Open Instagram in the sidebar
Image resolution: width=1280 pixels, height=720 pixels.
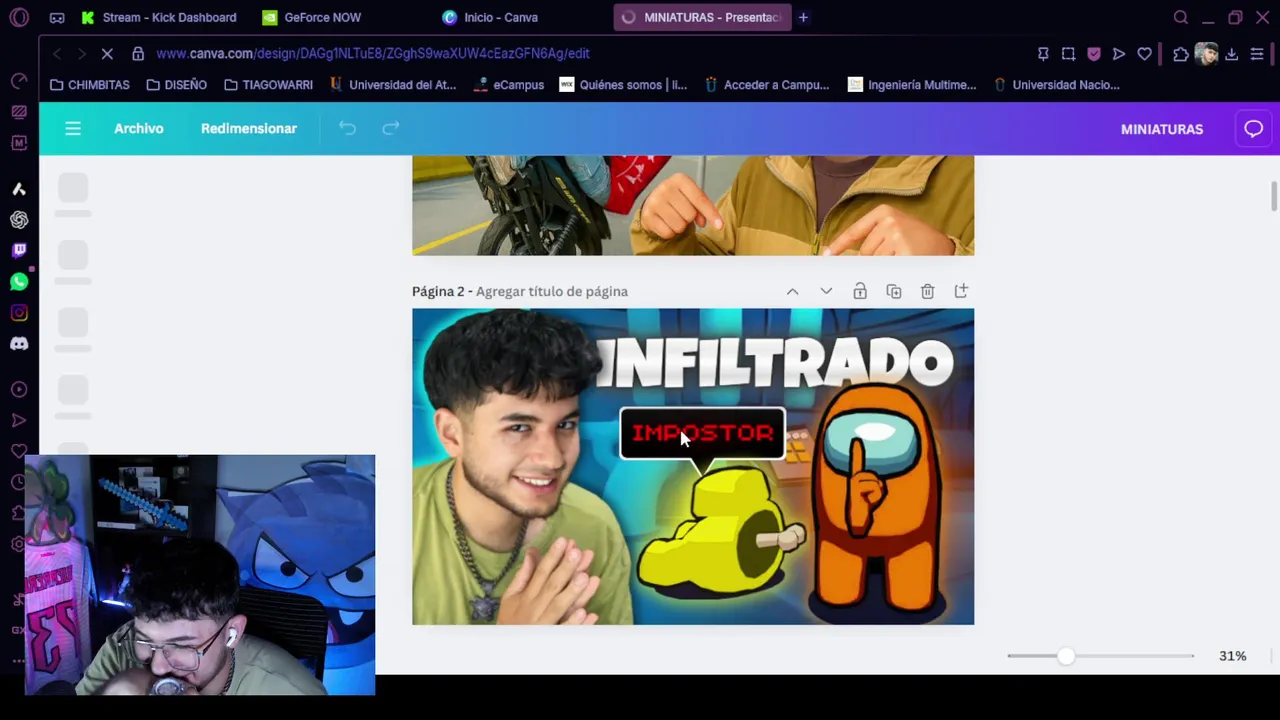(19, 313)
